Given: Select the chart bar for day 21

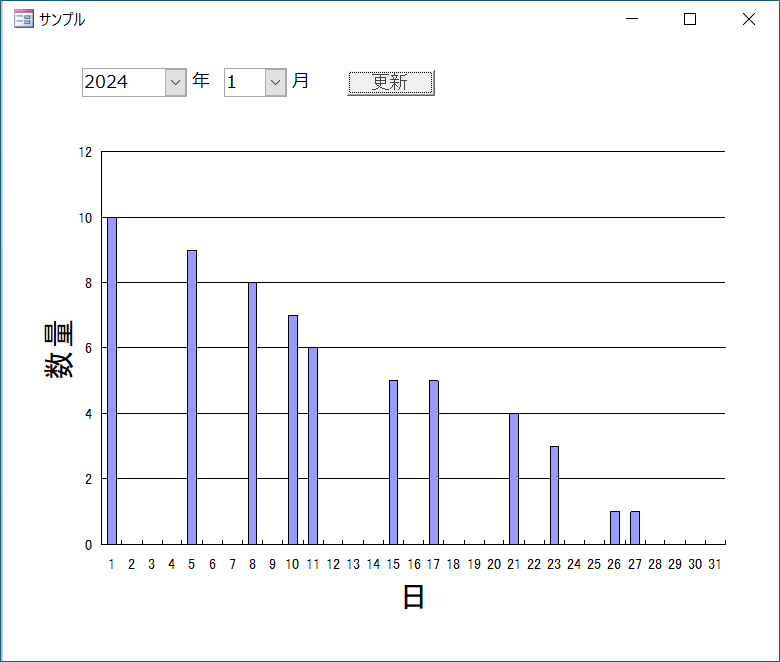Looking at the screenshot, I should (514, 478).
